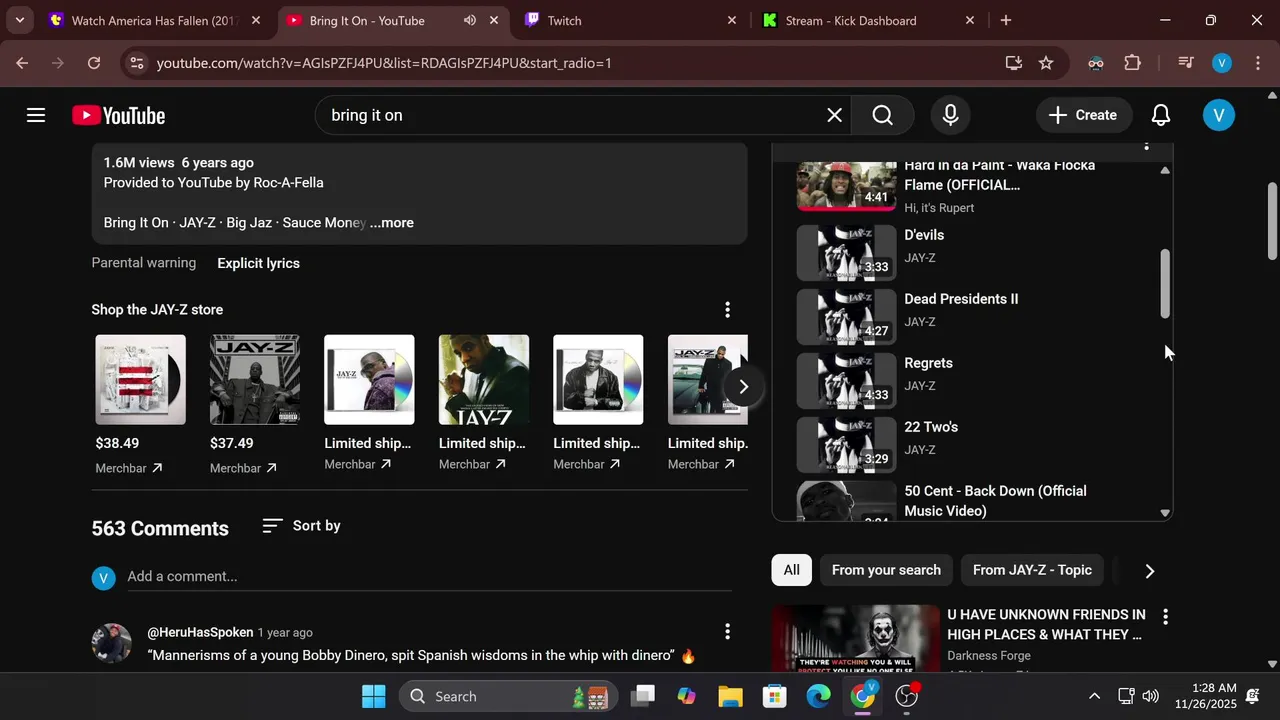Click the Add a comment field

click(429, 577)
